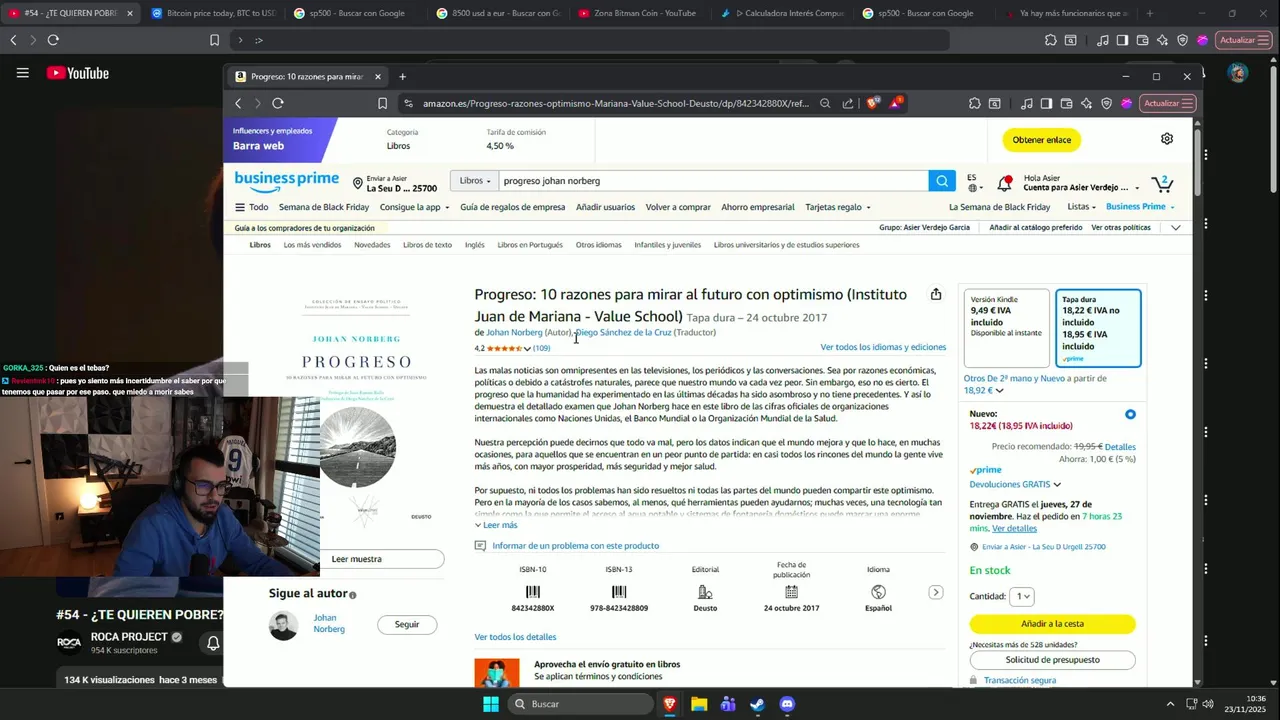The width and height of the screenshot is (1280, 720).
Task: Open Guía de regalos de empresa
Action: click(513, 207)
